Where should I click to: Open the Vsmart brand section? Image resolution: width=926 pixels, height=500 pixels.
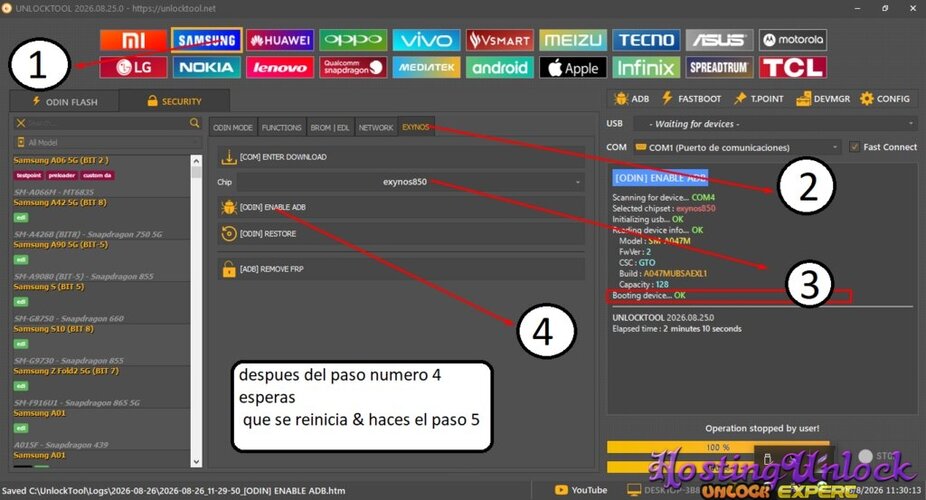[x=500, y=40]
